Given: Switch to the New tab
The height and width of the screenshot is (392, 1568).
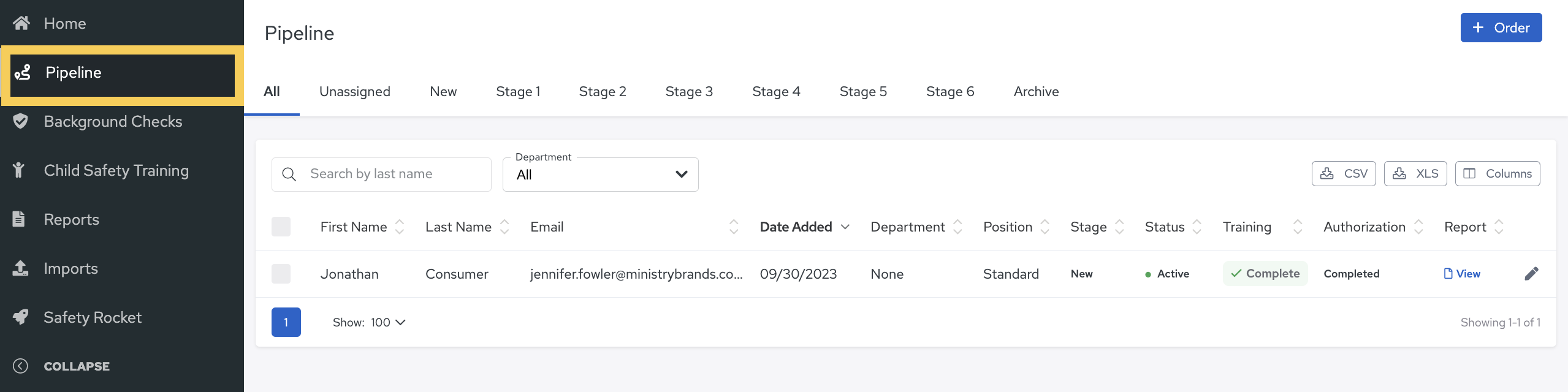Looking at the screenshot, I should [x=443, y=91].
